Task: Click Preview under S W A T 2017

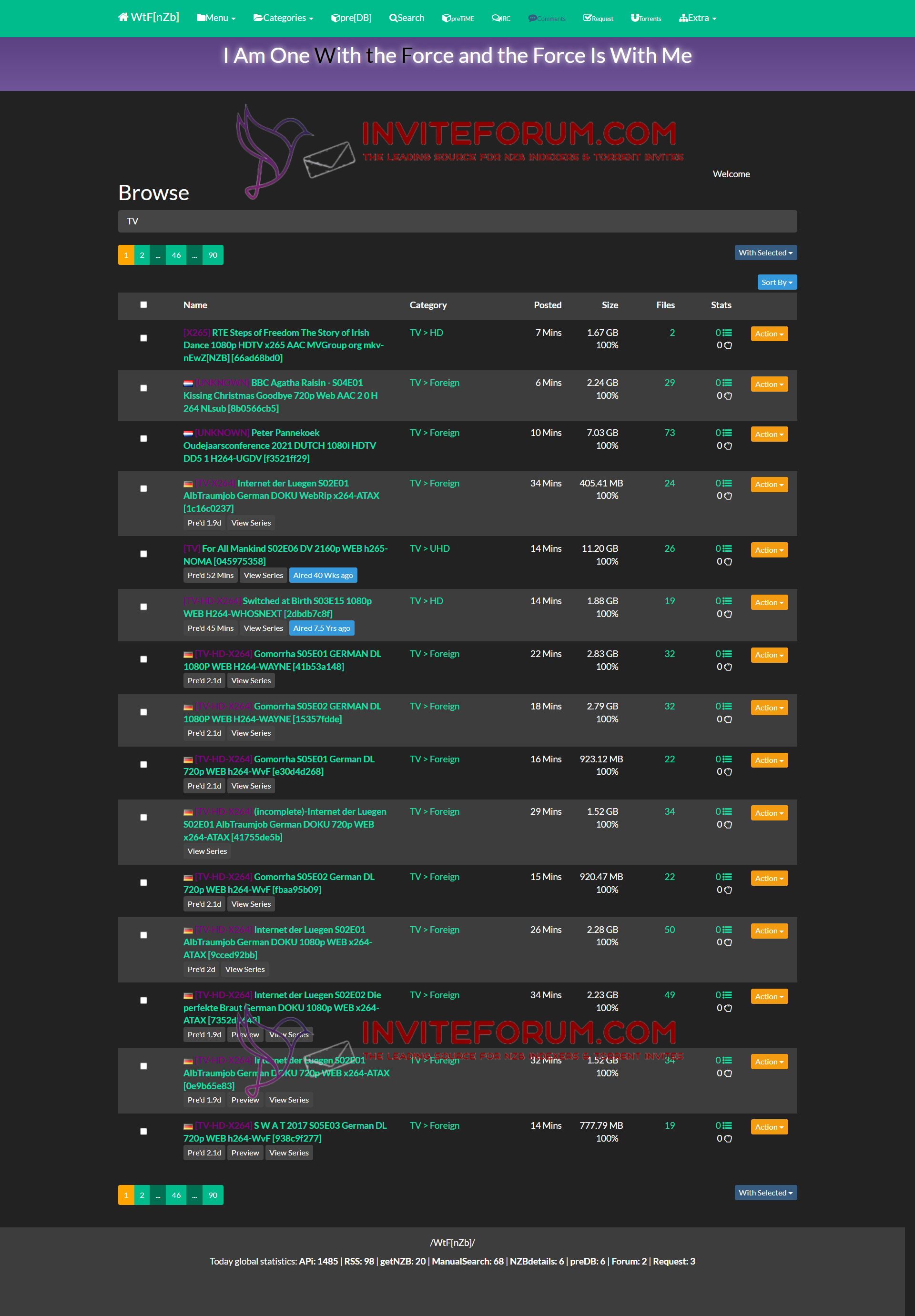Action: point(245,1153)
